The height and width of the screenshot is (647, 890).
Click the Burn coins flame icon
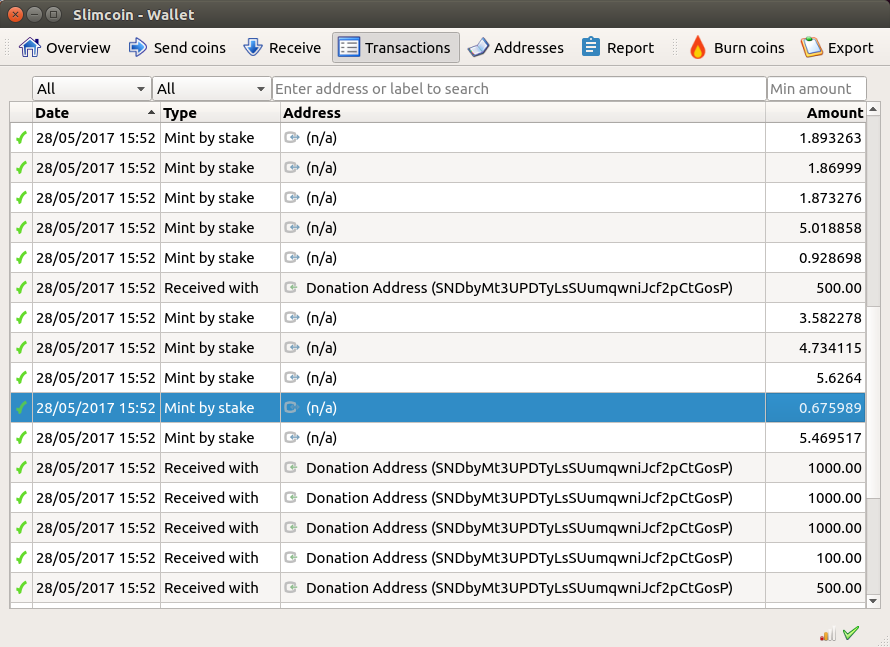698,47
